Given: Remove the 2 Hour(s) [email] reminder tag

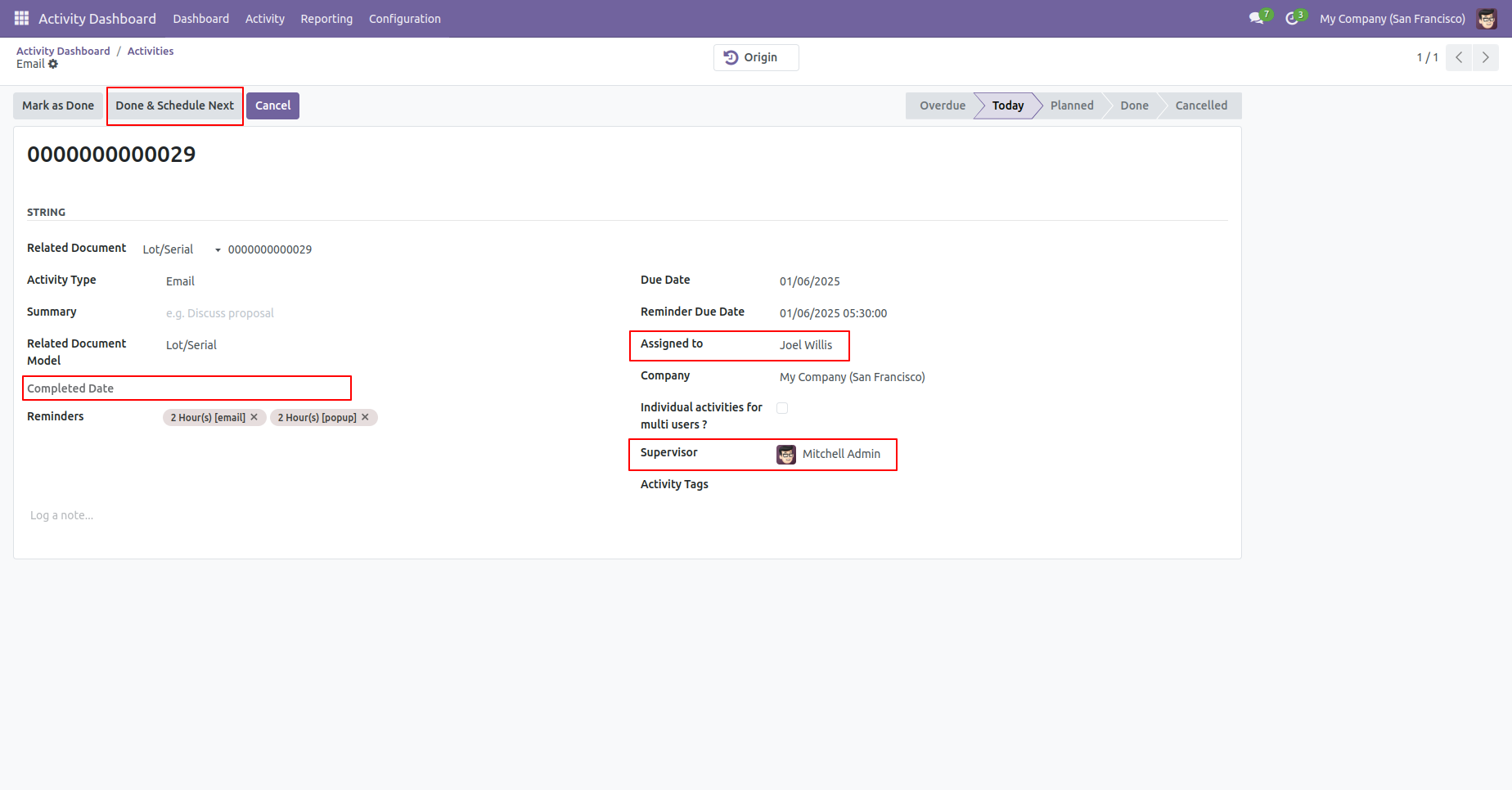Looking at the screenshot, I should (254, 417).
